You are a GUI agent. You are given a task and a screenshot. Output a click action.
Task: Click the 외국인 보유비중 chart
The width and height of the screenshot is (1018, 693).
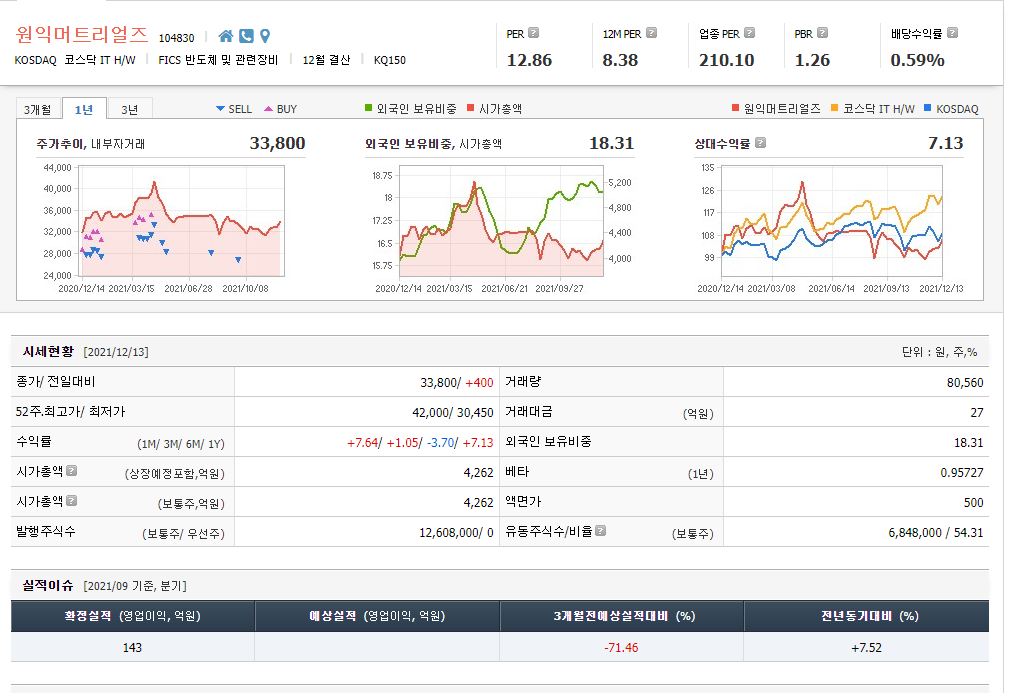click(501, 221)
